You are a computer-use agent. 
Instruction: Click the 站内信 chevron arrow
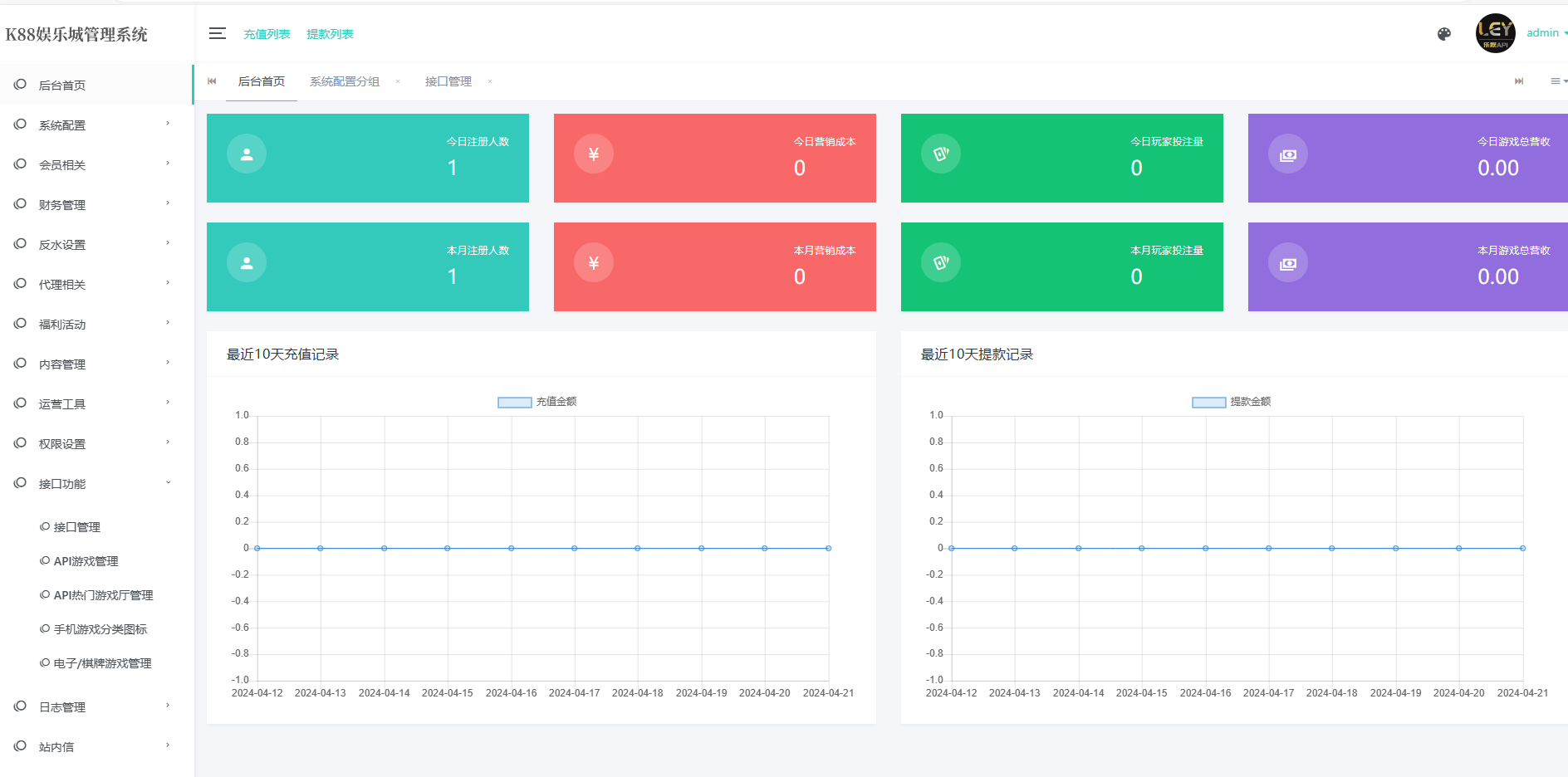pos(168,745)
